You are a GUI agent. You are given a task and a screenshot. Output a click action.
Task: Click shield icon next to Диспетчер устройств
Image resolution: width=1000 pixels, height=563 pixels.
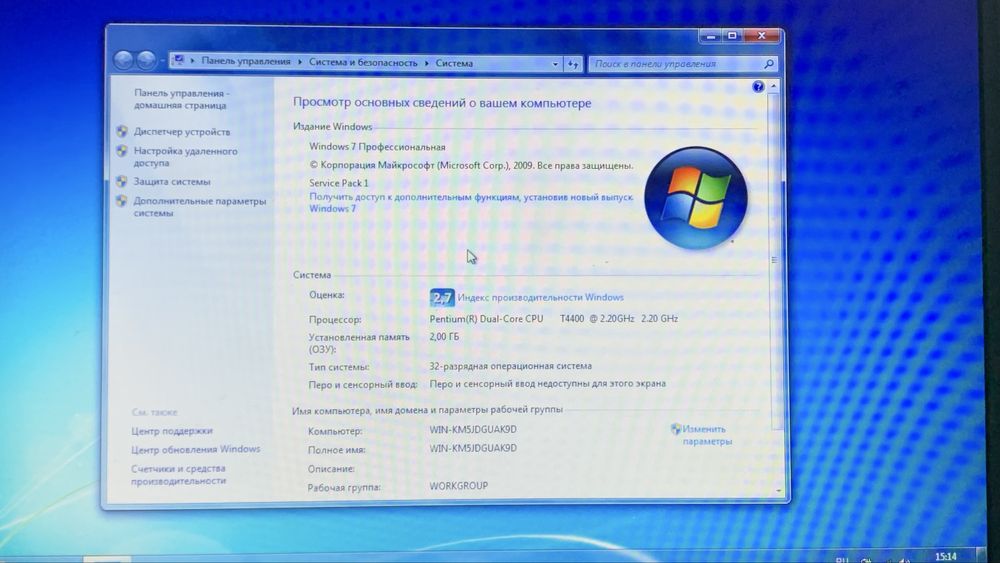point(122,131)
